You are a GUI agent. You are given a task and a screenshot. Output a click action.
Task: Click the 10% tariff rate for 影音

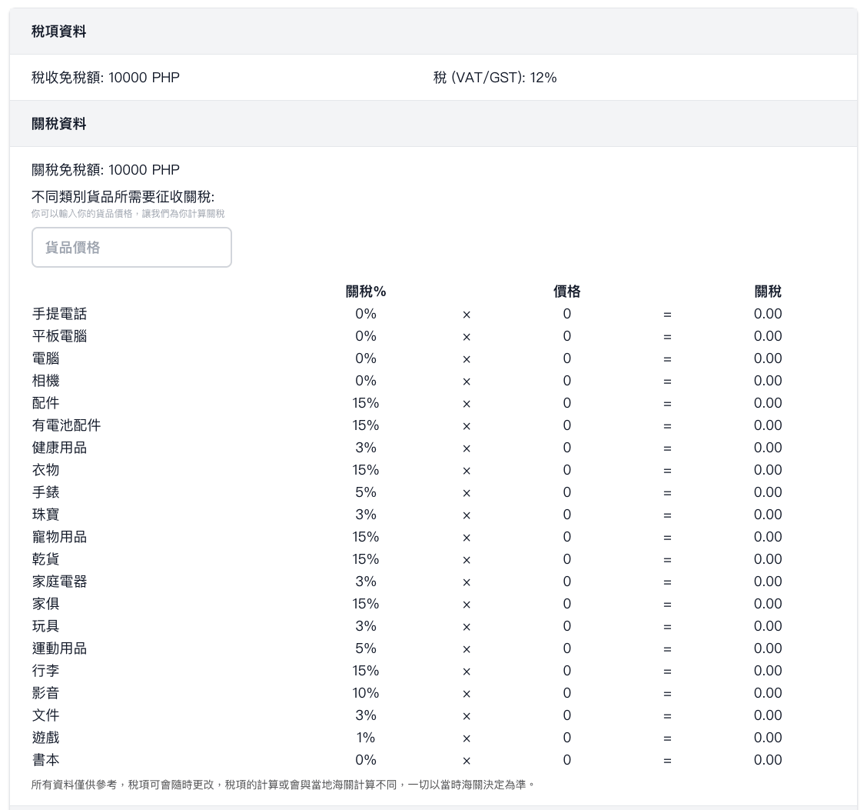click(365, 693)
